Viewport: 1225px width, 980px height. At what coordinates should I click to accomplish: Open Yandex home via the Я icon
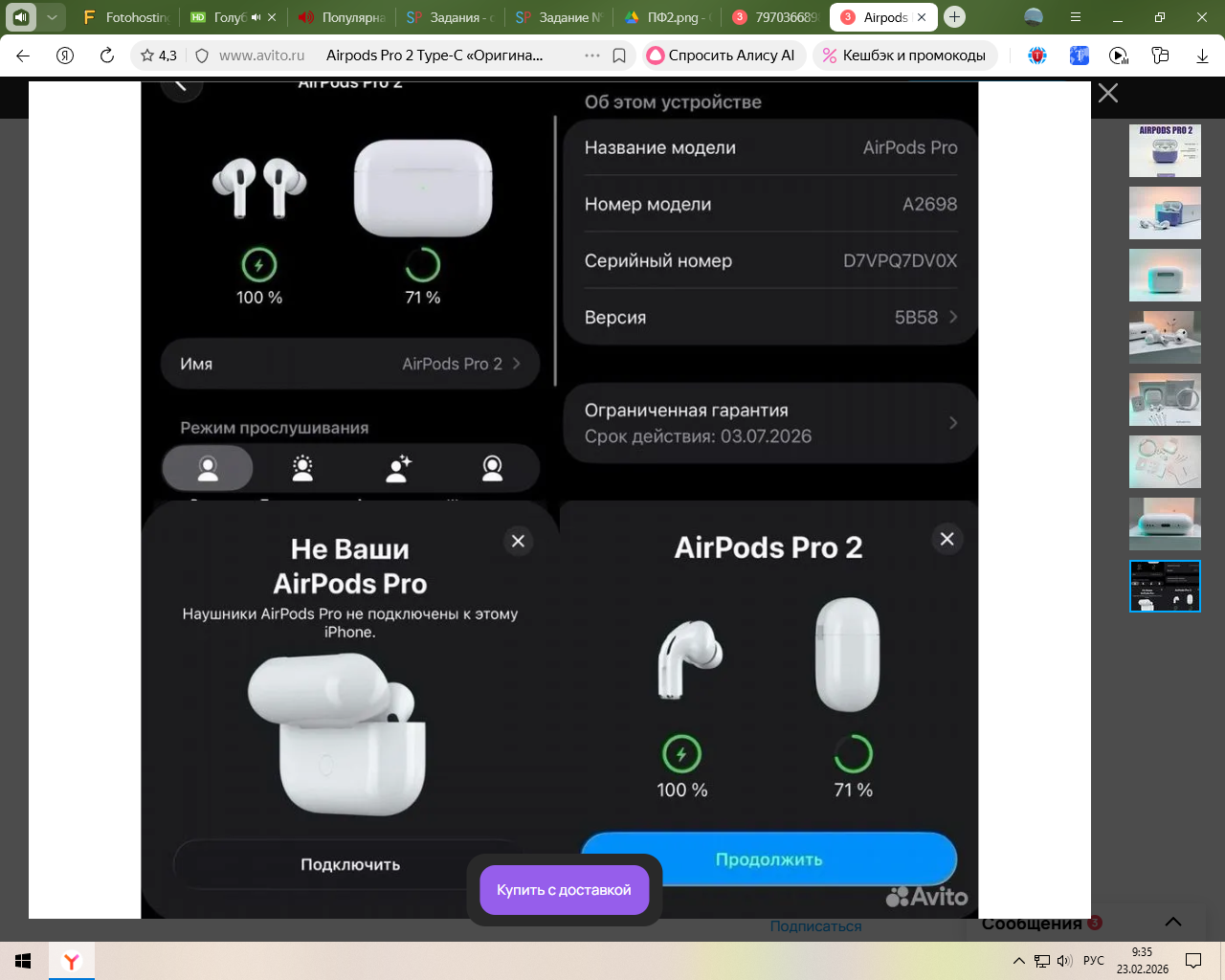[65, 56]
